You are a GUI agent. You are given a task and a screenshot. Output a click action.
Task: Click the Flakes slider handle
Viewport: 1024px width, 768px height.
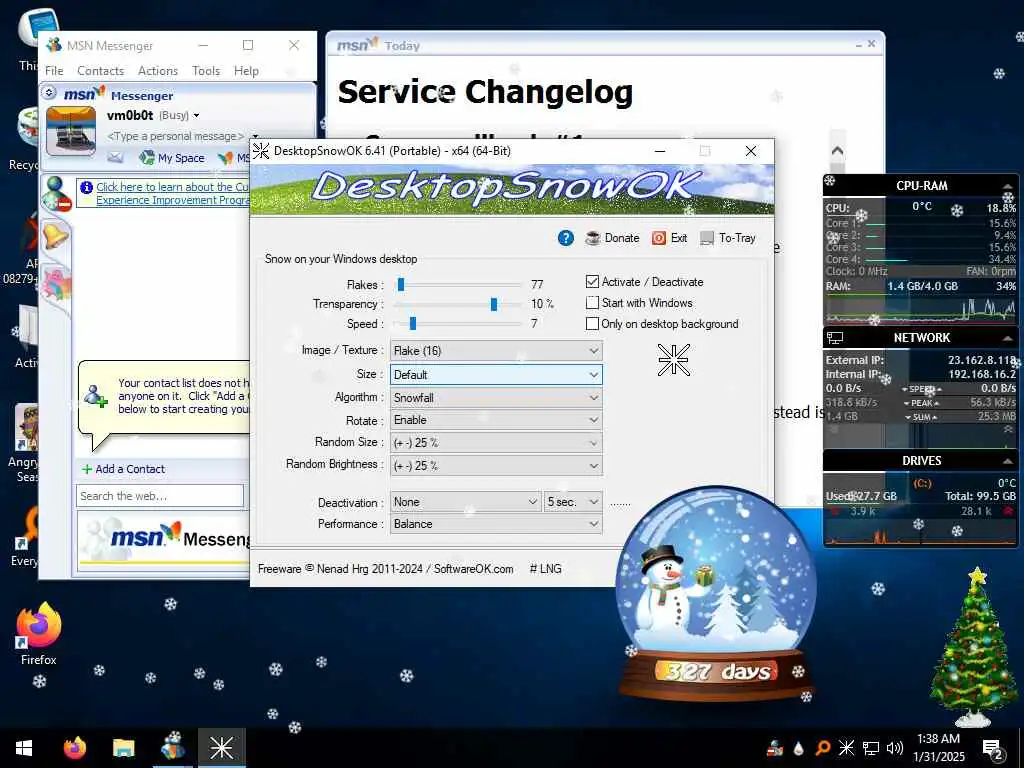click(x=401, y=284)
